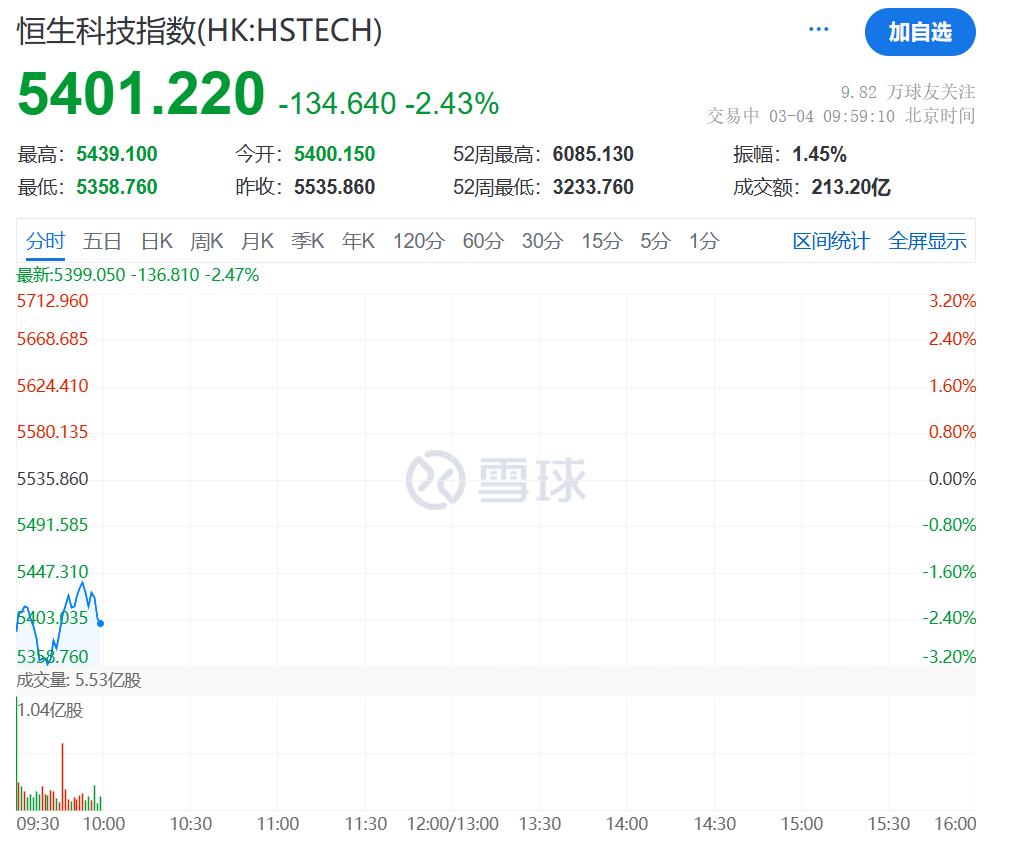Select the 分时 intraday chart tab

(x=45, y=241)
